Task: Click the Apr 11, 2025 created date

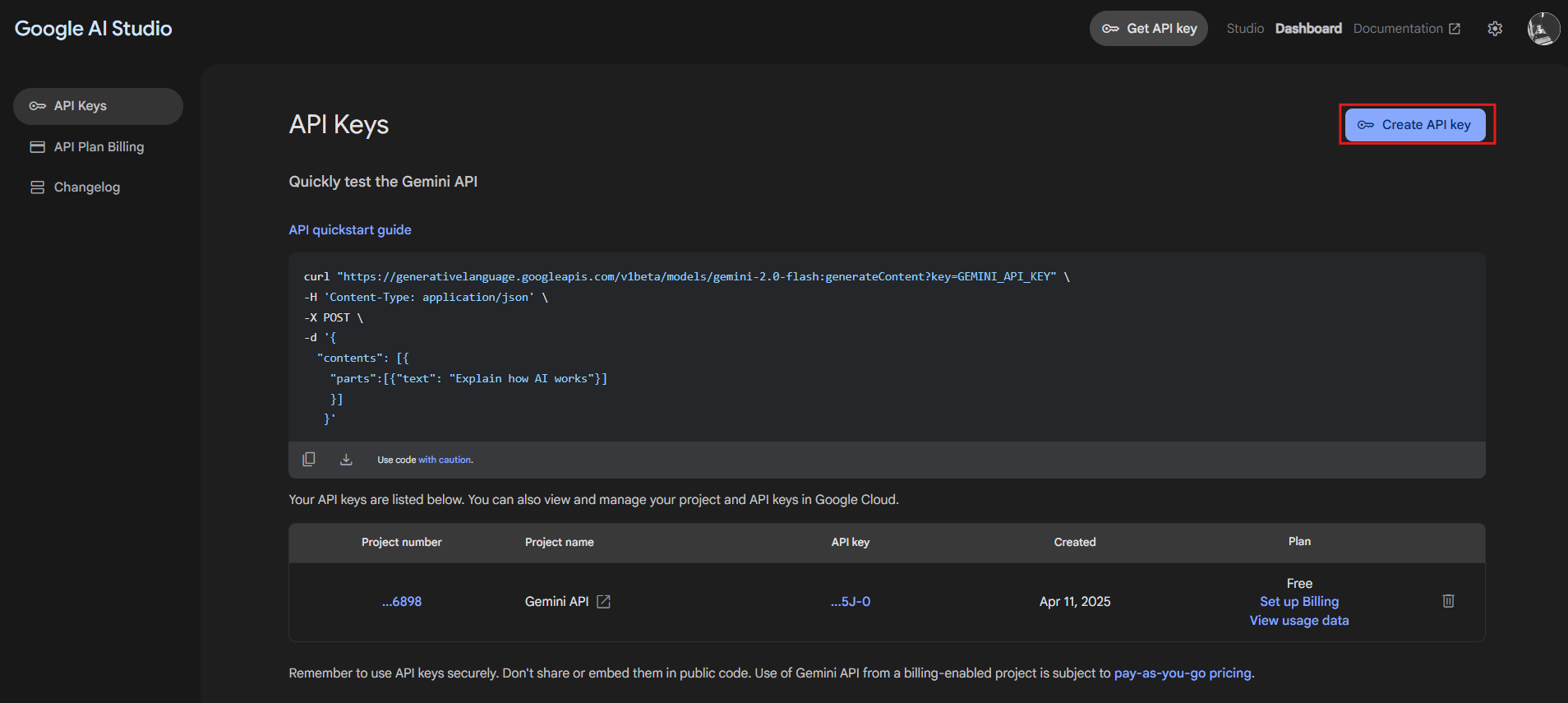Action: pos(1075,602)
